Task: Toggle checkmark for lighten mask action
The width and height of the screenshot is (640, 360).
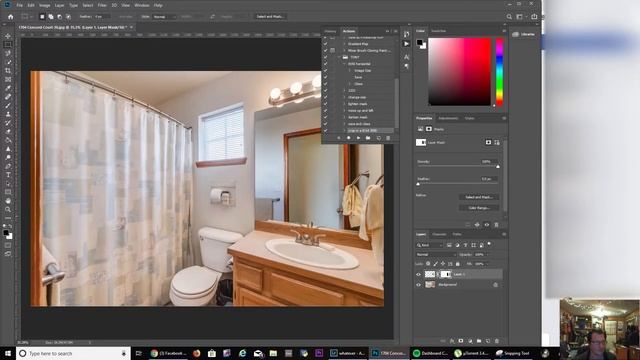Action: (325, 104)
